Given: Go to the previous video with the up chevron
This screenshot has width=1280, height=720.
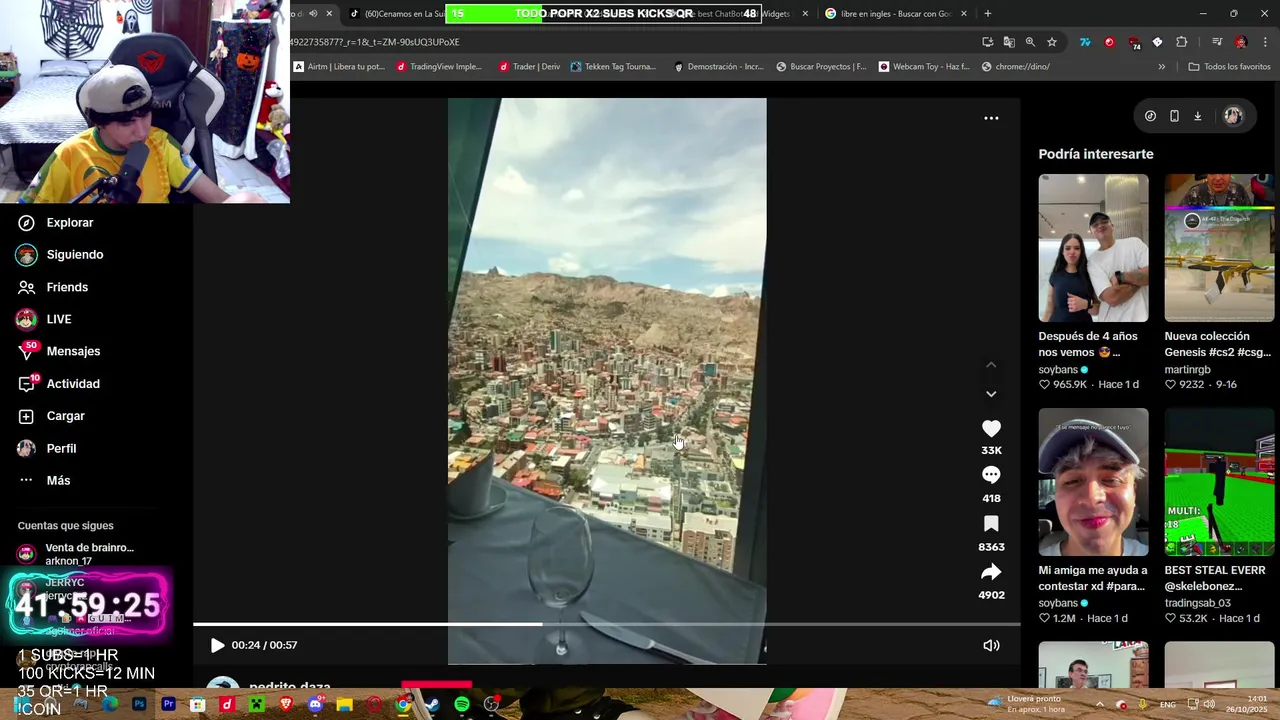Looking at the screenshot, I should [991, 365].
